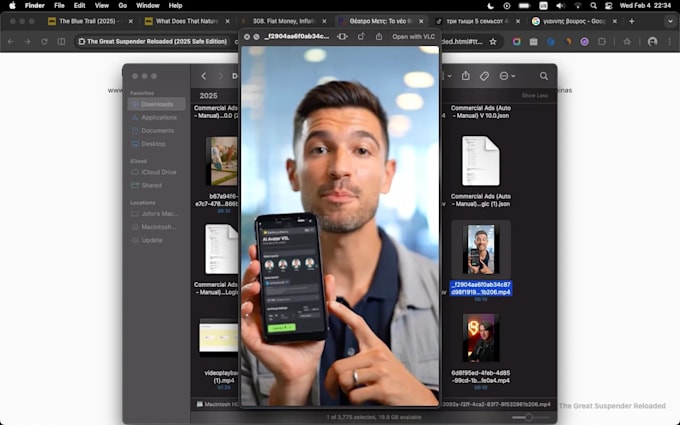The height and width of the screenshot is (425, 680).
Task: Close the Quick Look preview window
Action: click(x=247, y=37)
